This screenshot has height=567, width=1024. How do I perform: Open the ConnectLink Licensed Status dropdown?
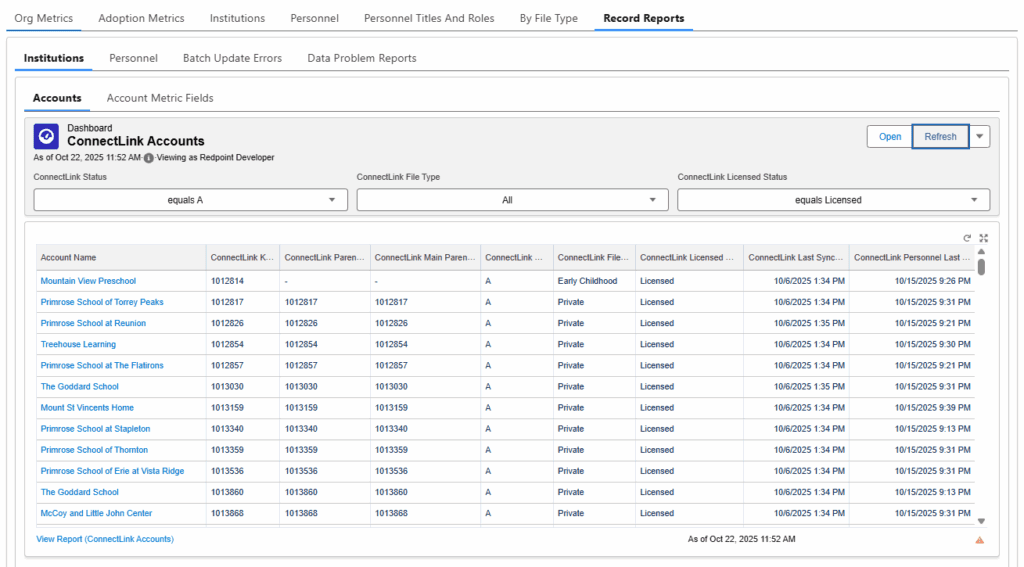[833, 200]
